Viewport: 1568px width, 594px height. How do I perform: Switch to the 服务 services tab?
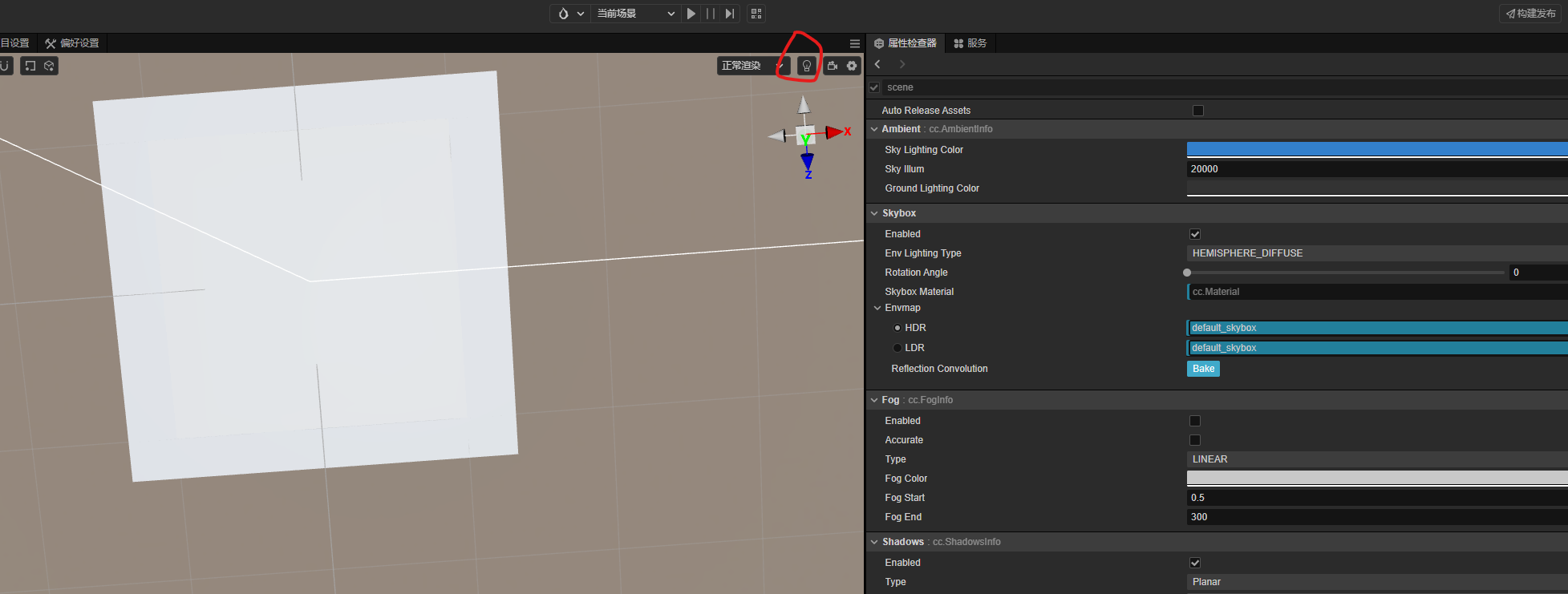point(970,43)
